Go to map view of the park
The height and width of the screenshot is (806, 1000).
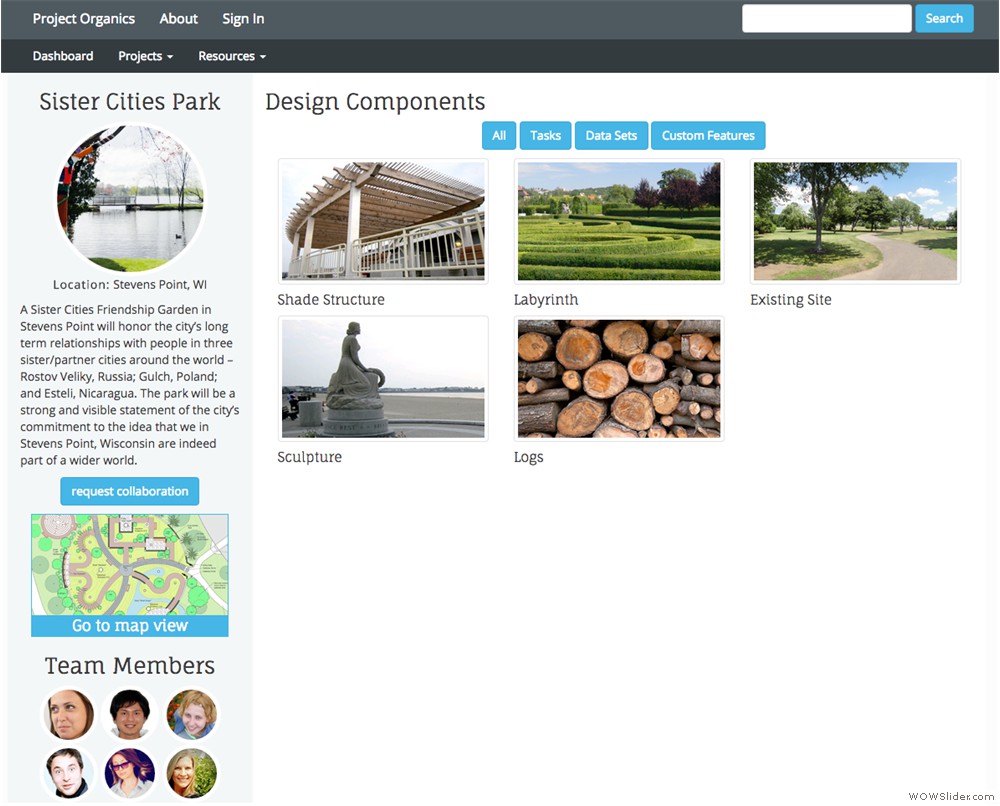point(129,625)
